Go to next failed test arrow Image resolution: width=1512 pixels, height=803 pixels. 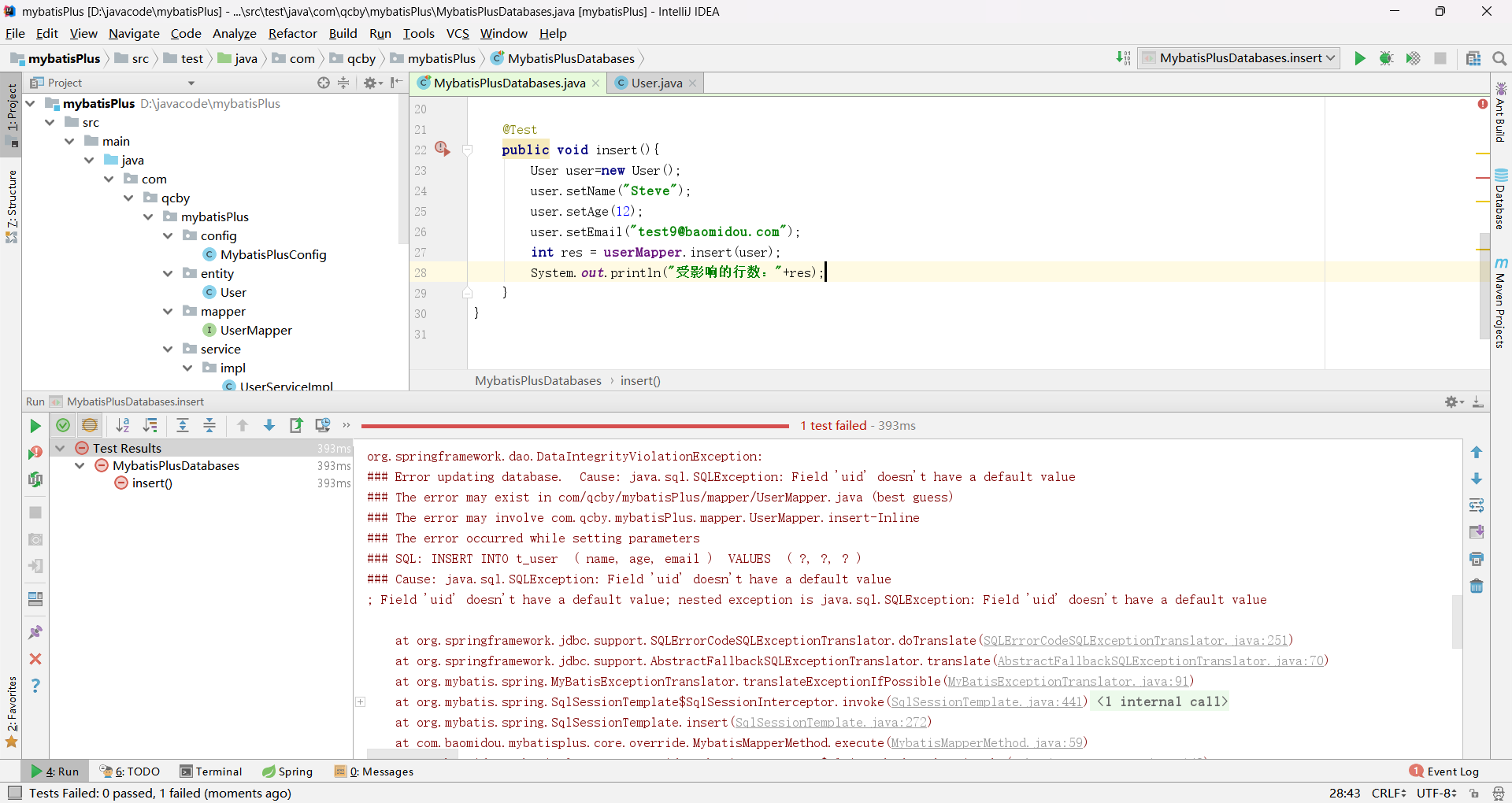click(269, 425)
